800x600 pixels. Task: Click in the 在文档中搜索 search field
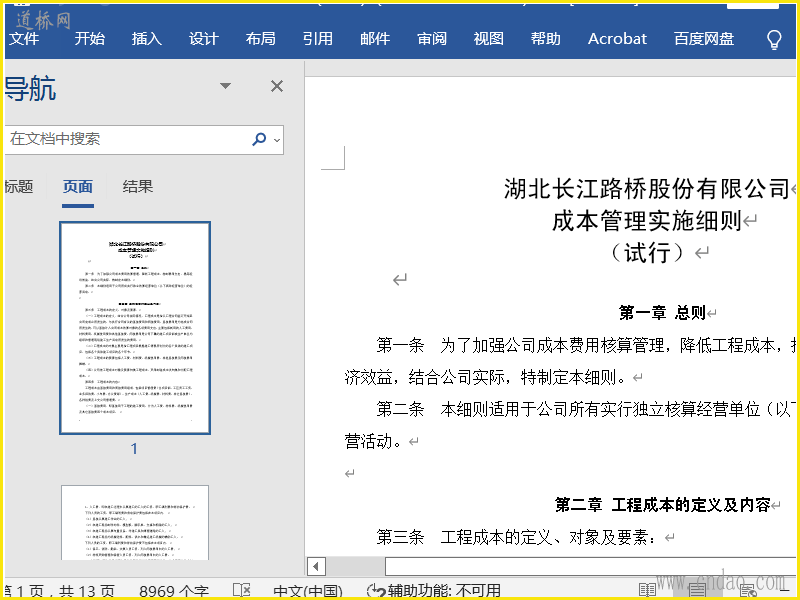pyautogui.click(x=125, y=139)
